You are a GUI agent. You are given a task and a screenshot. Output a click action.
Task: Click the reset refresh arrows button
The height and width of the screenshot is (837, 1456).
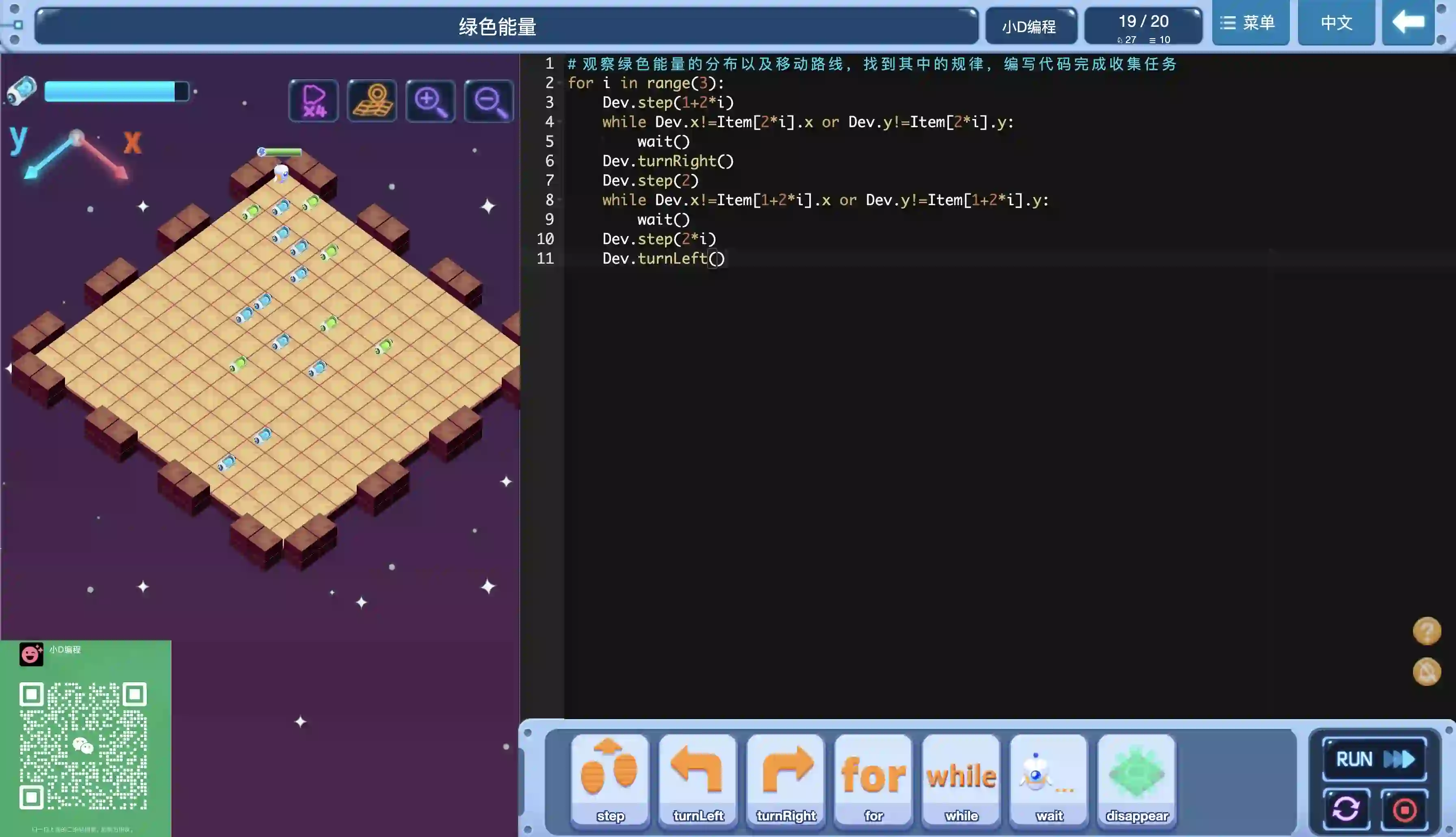pyautogui.click(x=1346, y=810)
